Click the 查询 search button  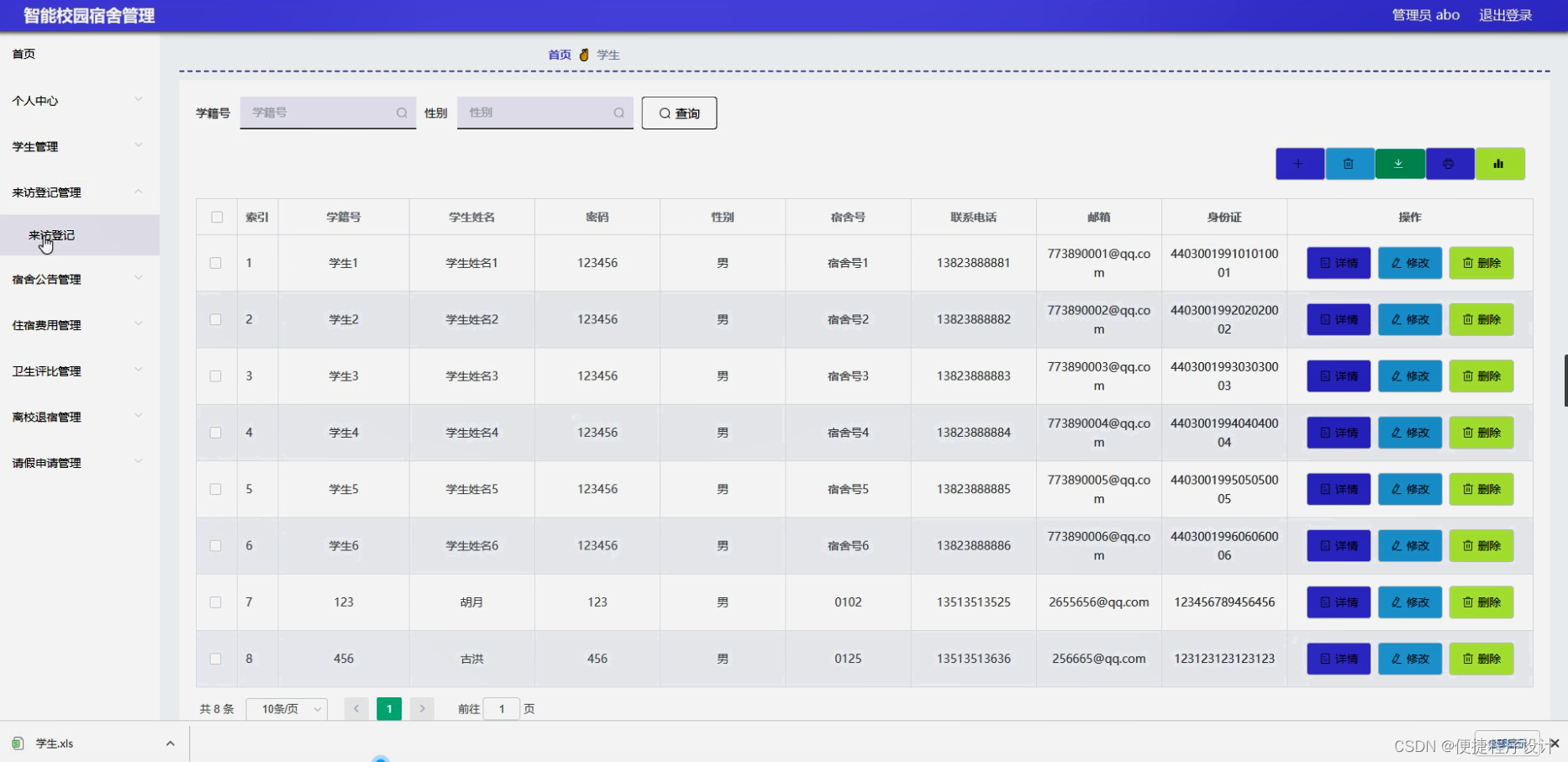pyautogui.click(x=679, y=113)
